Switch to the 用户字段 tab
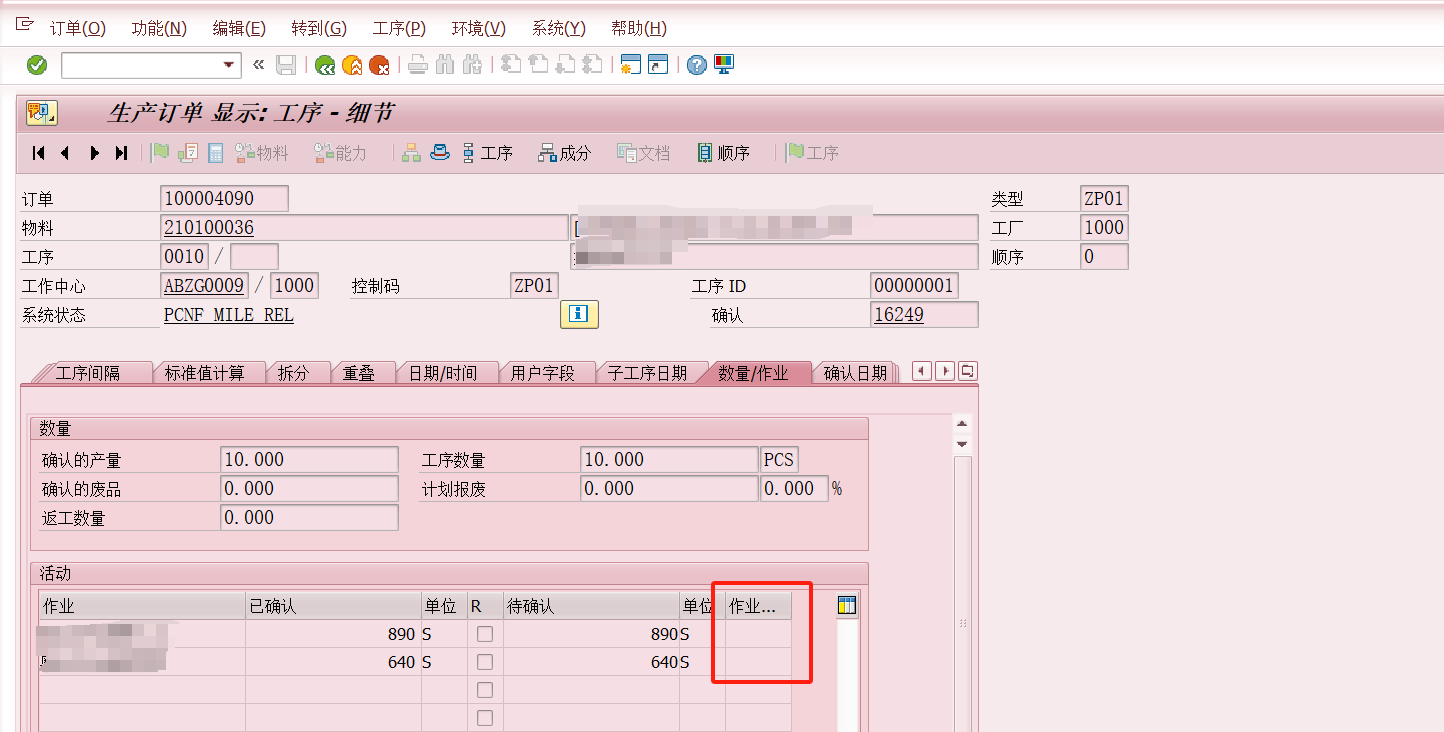The image size is (1444, 732). click(542, 373)
